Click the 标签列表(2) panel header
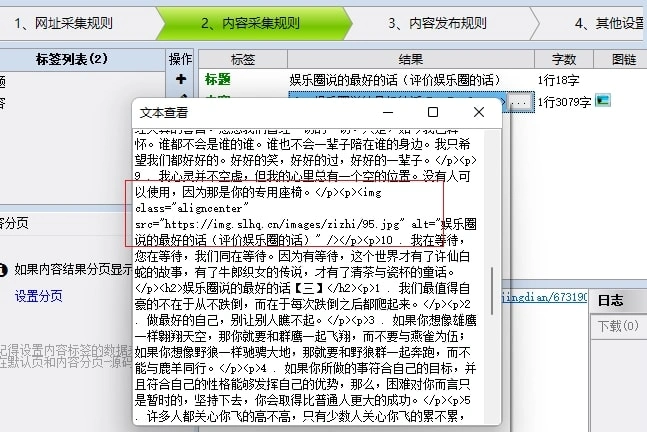This screenshot has height=432, width=647. click(71, 59)
